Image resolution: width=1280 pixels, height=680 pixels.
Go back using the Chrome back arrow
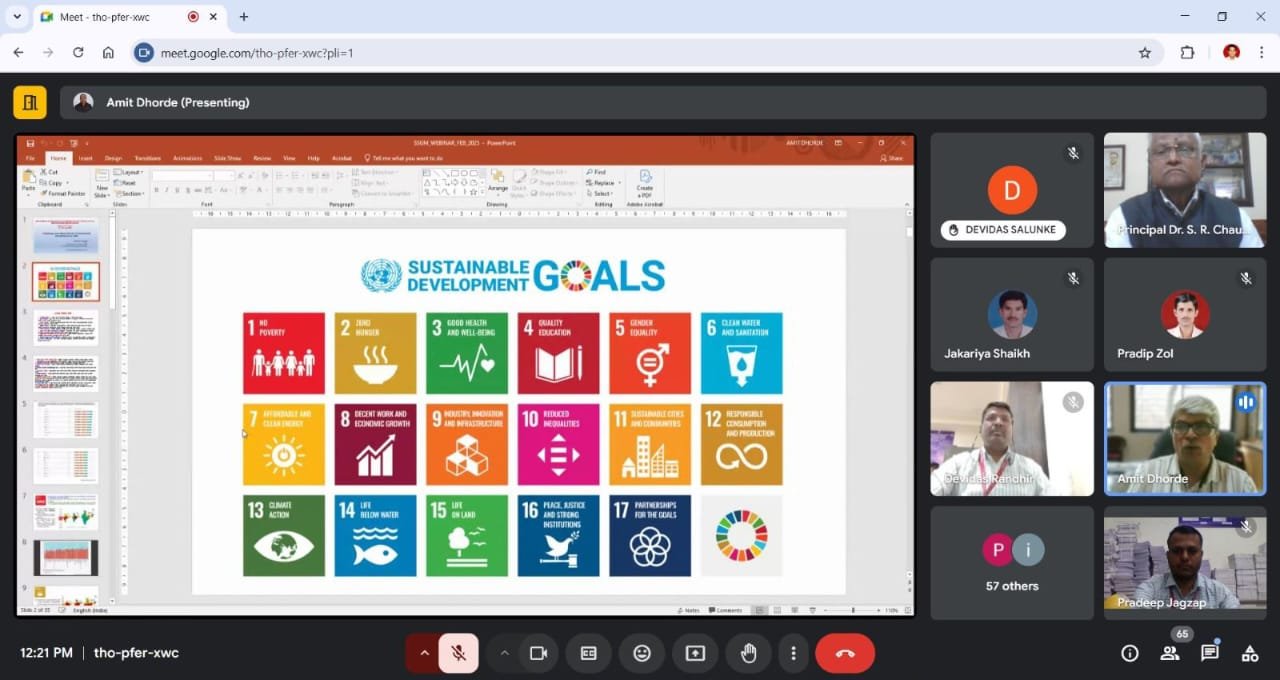pos(18,53)
